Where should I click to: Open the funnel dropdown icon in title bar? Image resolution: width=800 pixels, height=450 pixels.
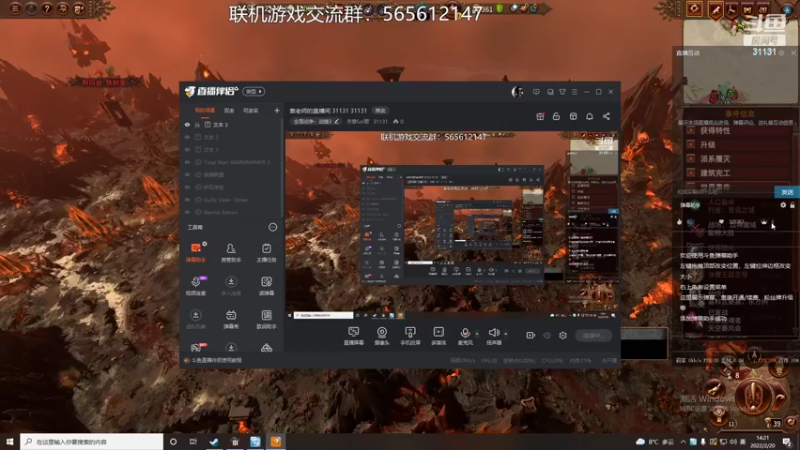(562, 92)
